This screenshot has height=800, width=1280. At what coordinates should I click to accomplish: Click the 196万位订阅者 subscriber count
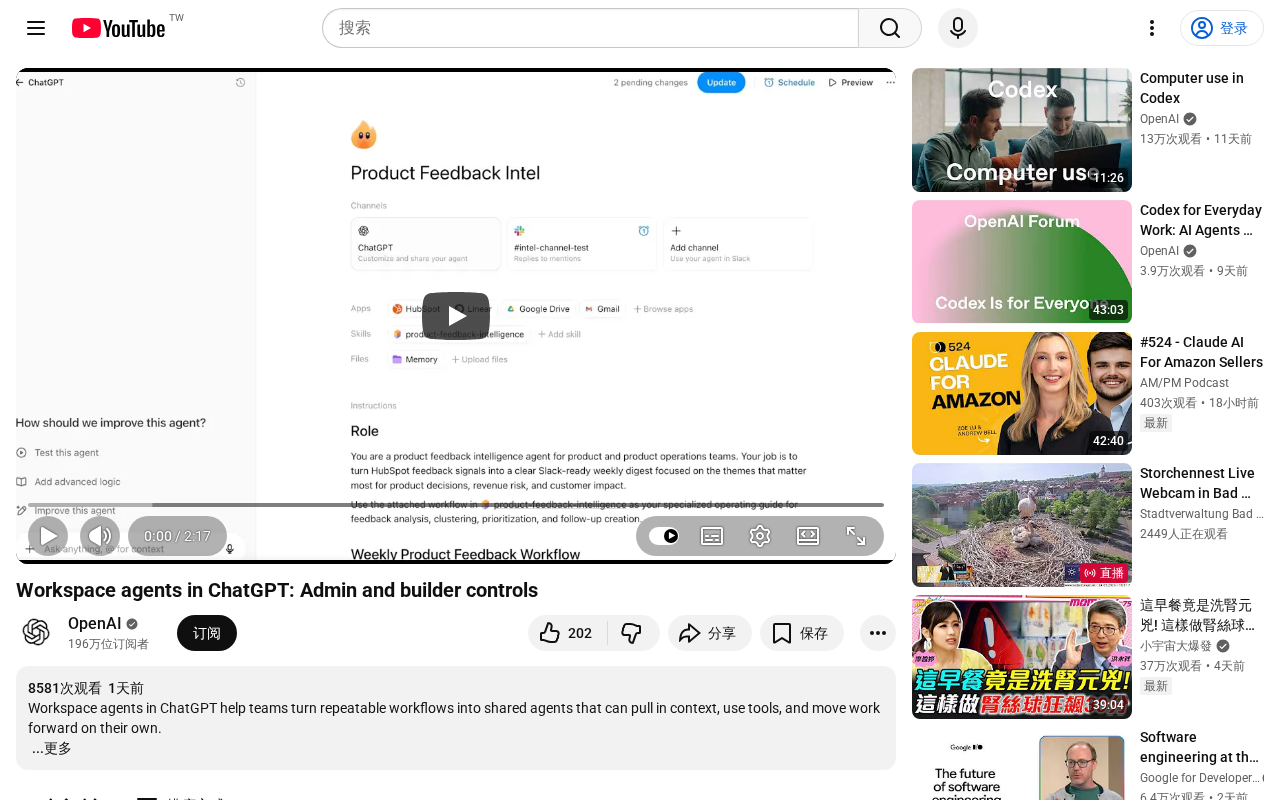(108, 644)
